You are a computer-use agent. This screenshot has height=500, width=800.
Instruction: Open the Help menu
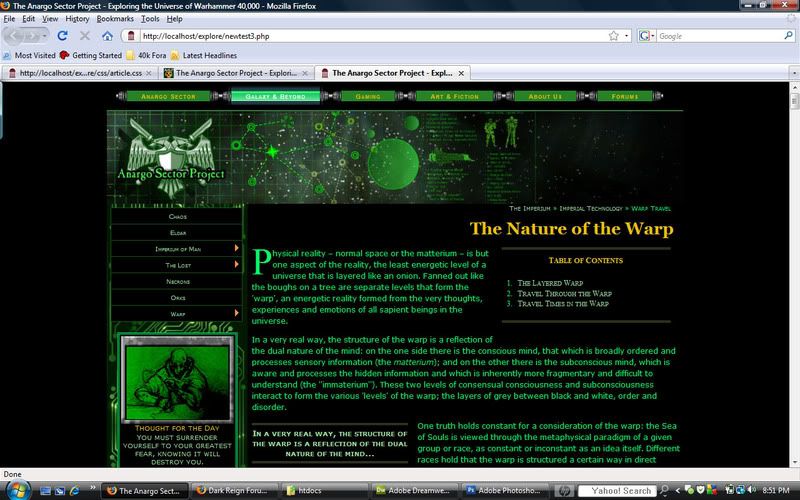click(x=174, y=19)
